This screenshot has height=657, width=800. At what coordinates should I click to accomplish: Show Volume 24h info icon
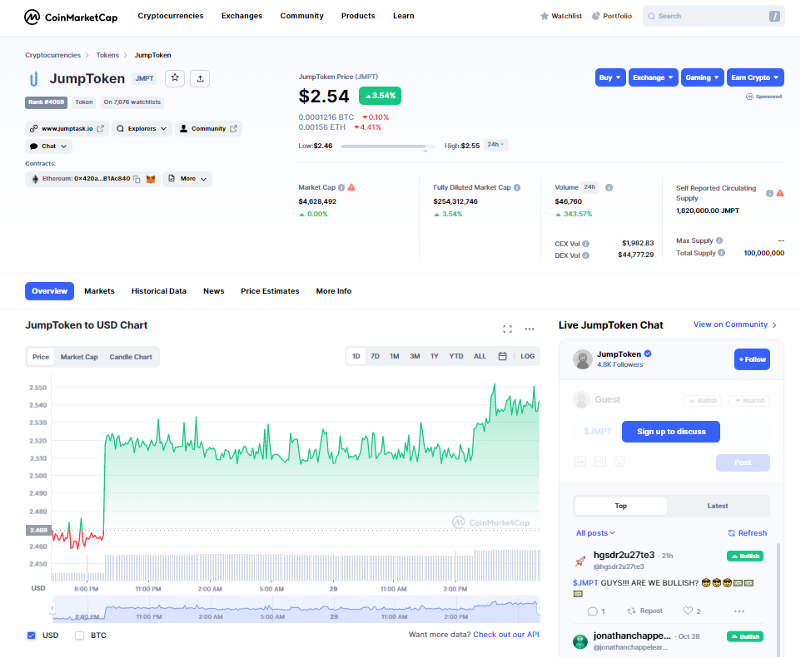[x=609, y=187]
